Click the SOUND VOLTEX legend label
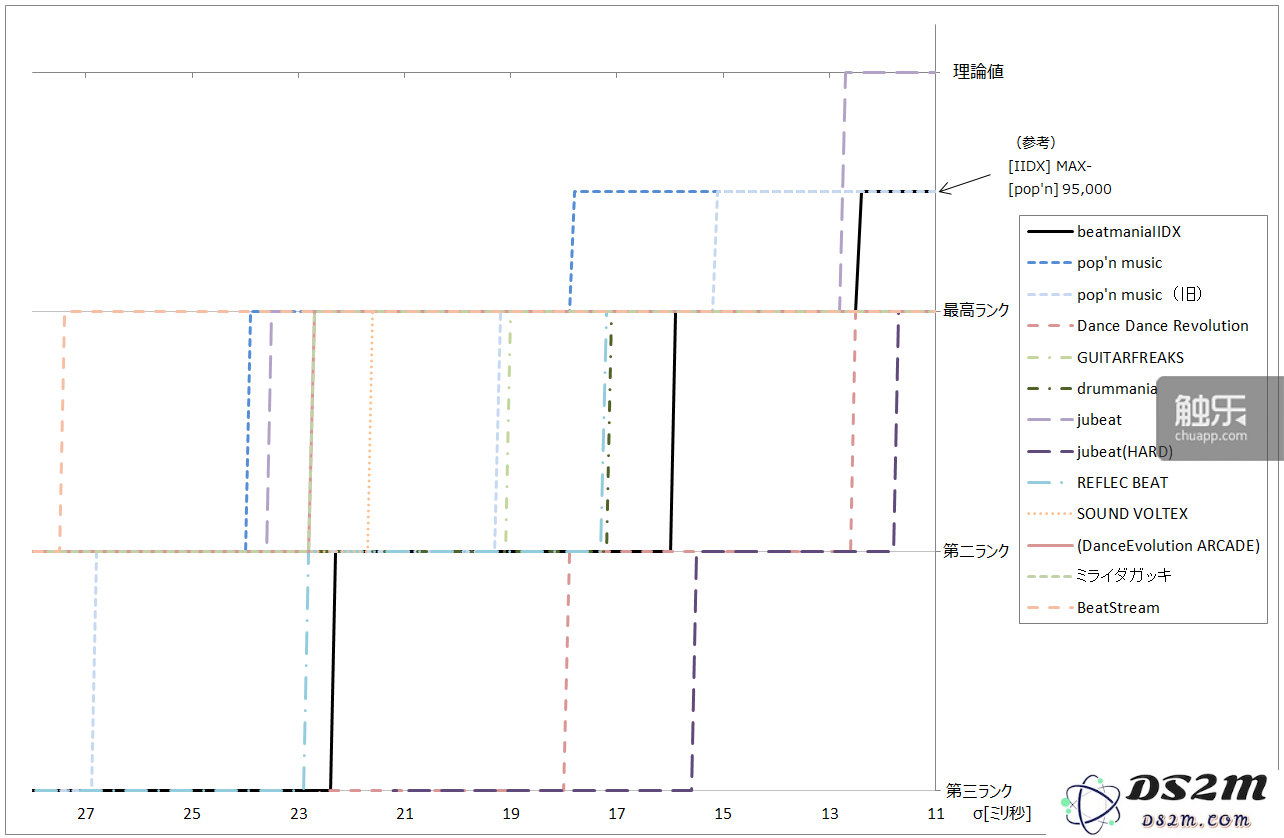1284x838 pixels. [x=1132, y=514]
